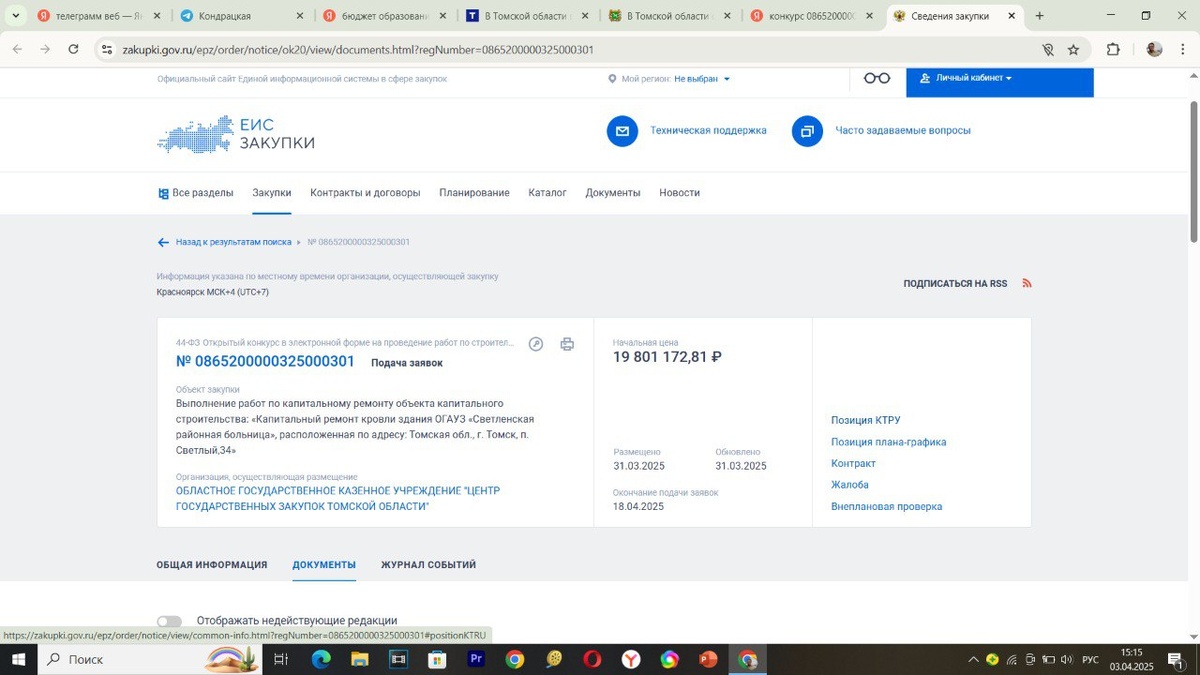Open Контракты и договоры menu
This screenshot has width=1200, height=675.
365,193
